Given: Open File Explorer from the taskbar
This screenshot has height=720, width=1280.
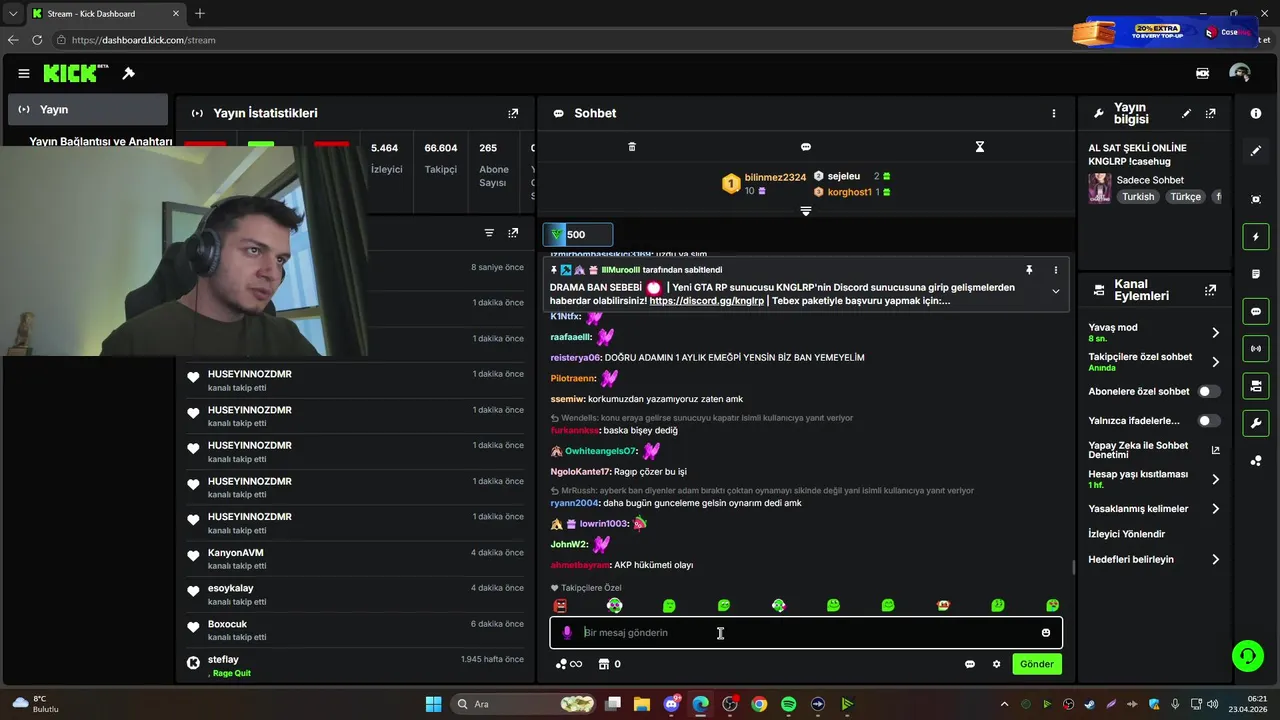Looking at the screenshot, I should (x=642, y=704).
